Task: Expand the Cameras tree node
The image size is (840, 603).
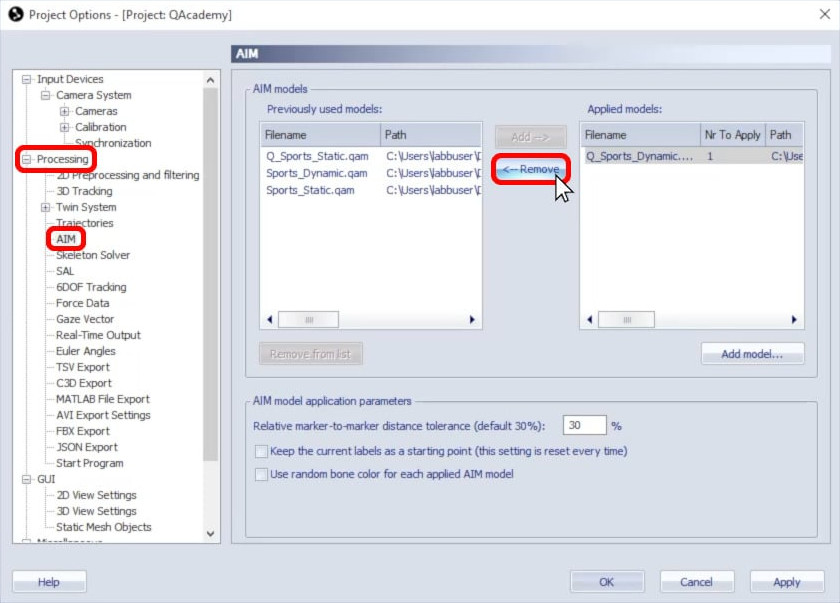Action: [x=65, y=111]
